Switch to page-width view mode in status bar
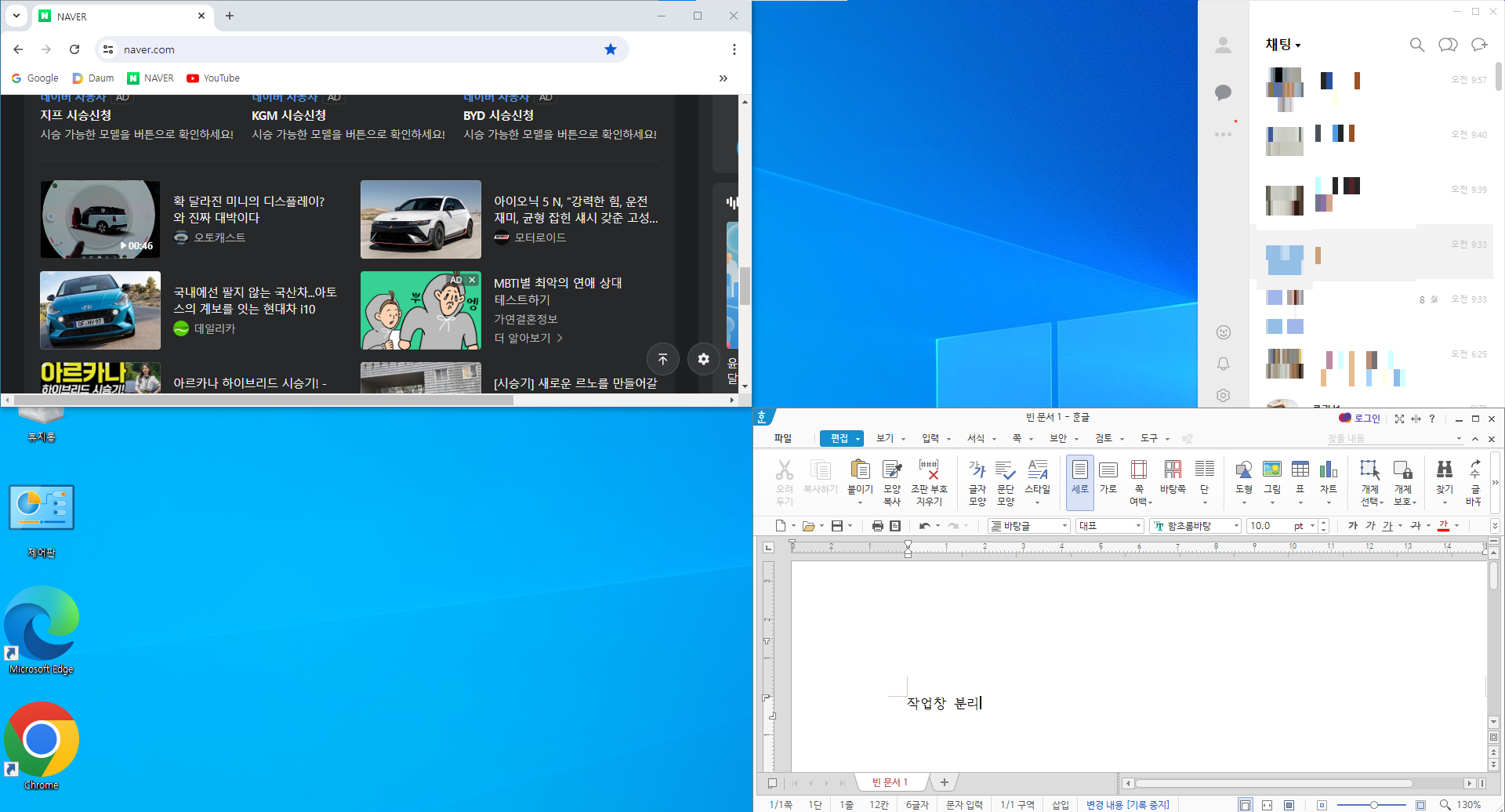 click(x=1267, y=805)
